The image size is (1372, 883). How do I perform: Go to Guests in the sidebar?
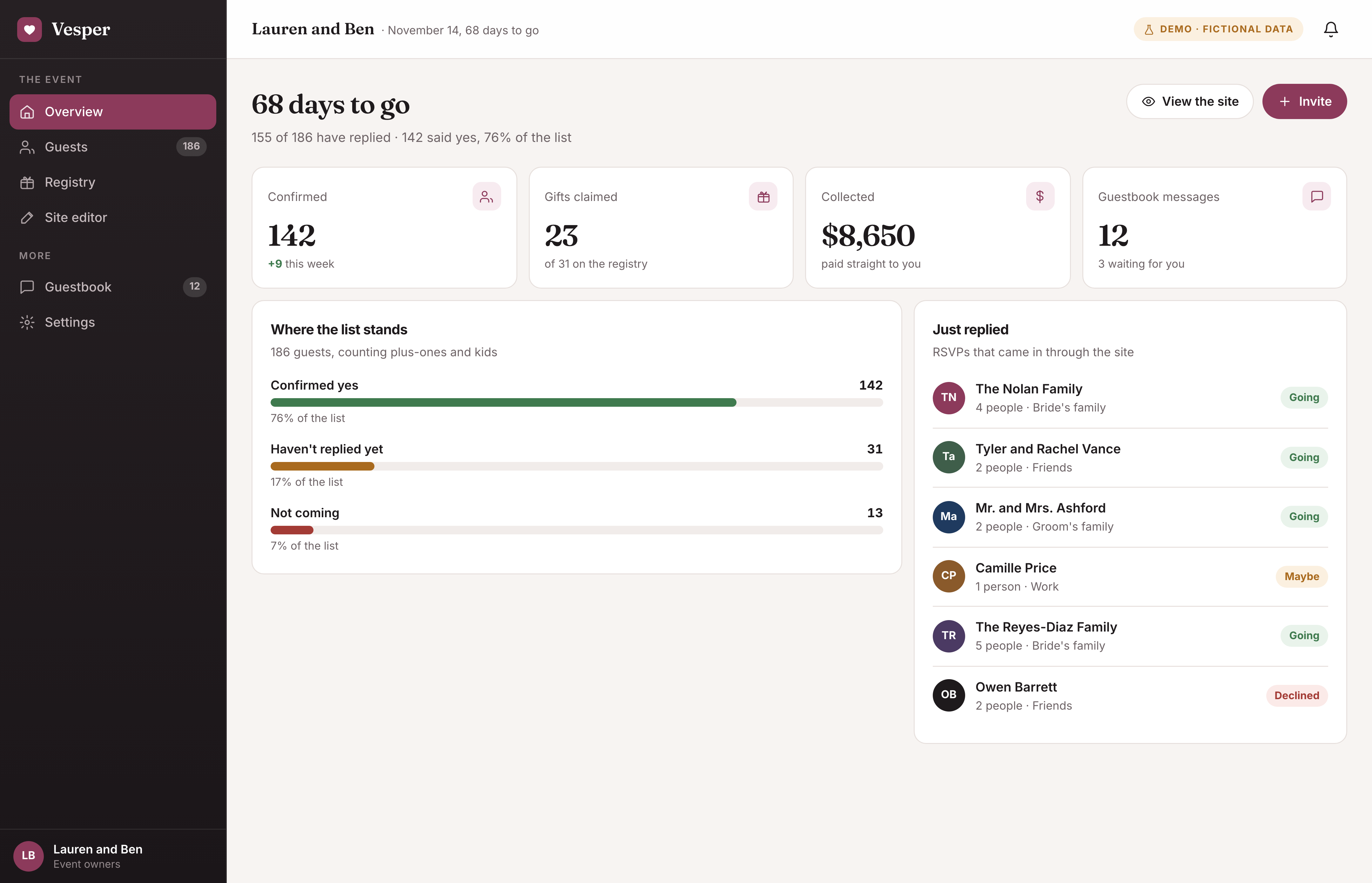113,147
